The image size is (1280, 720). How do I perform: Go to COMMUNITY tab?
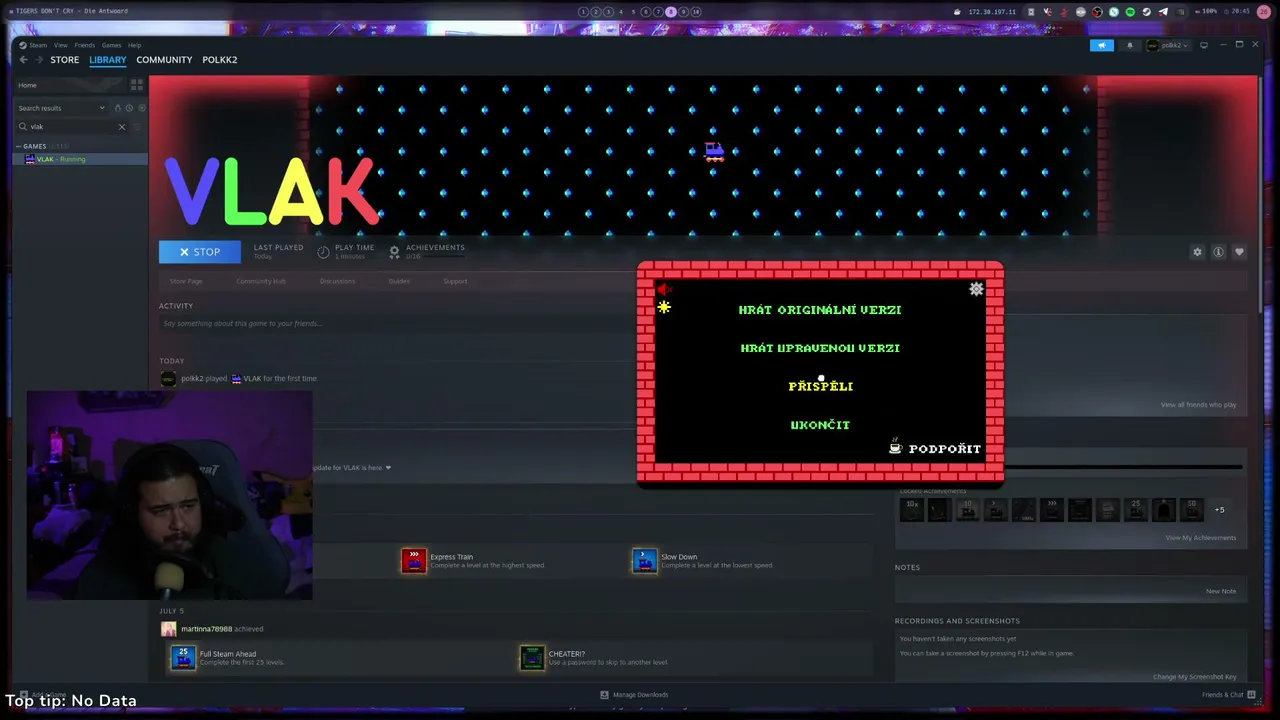[164, 60]
